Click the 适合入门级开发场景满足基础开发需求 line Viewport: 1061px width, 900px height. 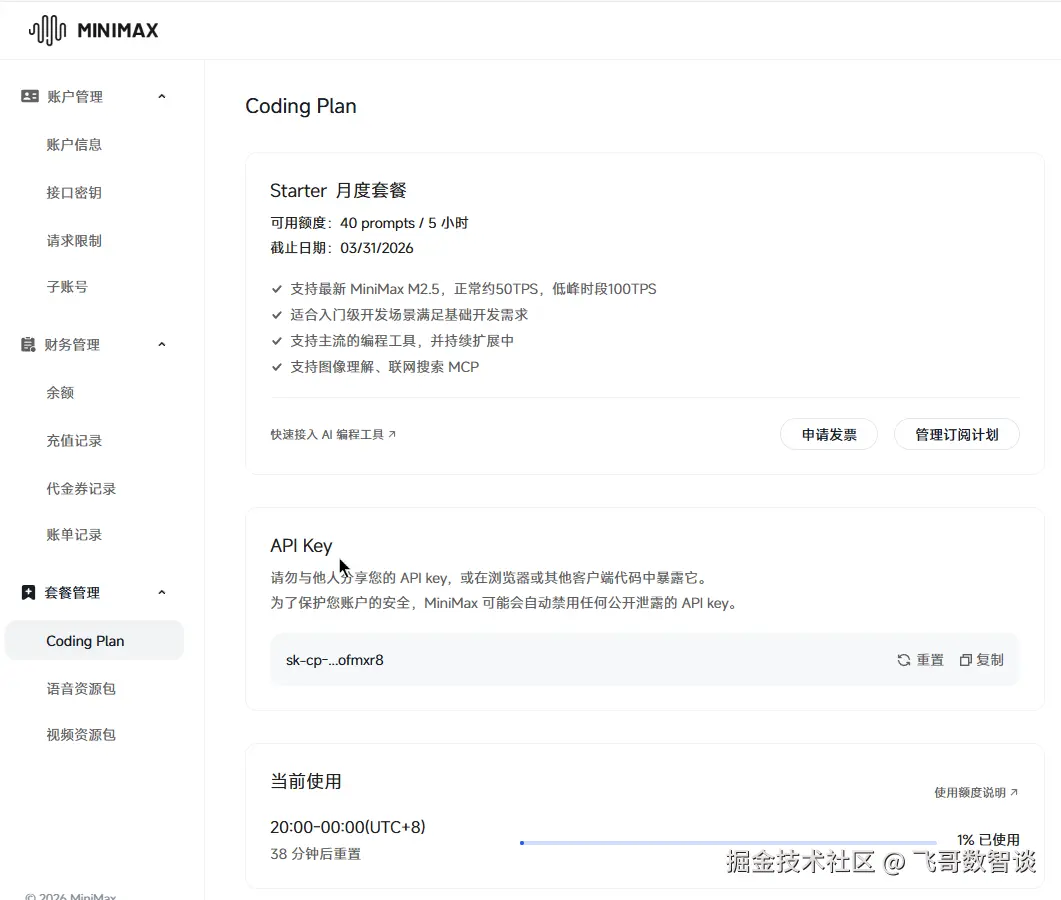(x=409, y=315)
